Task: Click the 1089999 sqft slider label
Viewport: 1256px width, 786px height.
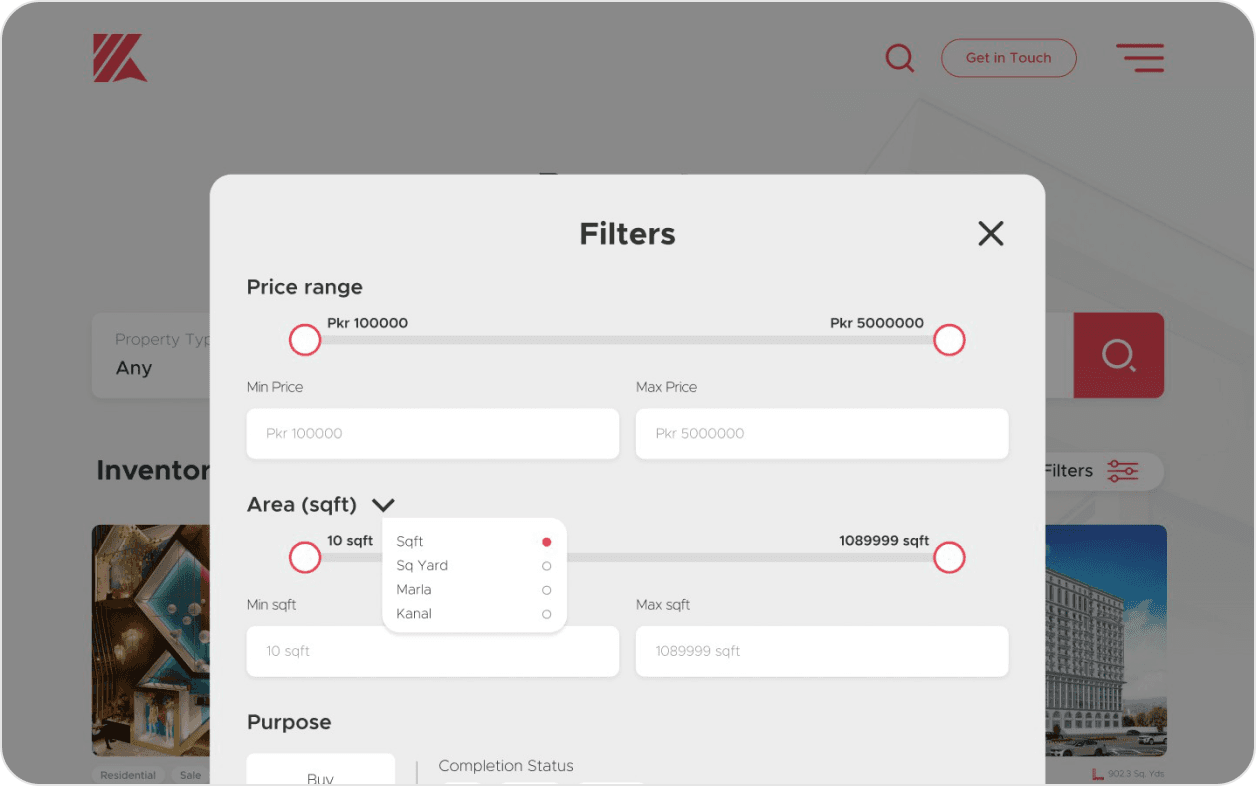Action: tap(884, 541)
